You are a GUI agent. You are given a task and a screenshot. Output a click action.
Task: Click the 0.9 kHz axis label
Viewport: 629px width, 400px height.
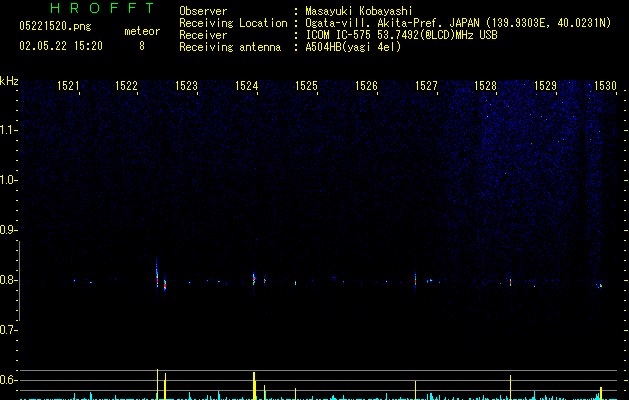(8, 230)
